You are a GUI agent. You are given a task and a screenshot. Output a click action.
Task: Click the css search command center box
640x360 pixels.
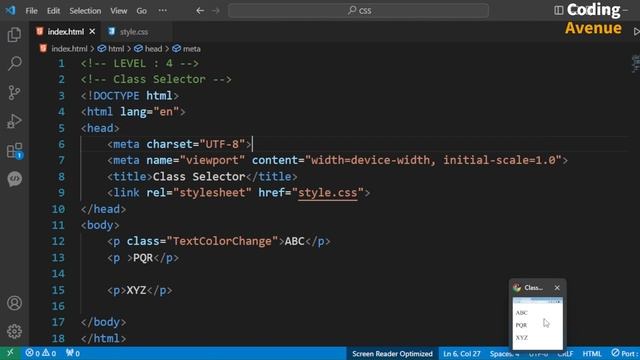358,11
